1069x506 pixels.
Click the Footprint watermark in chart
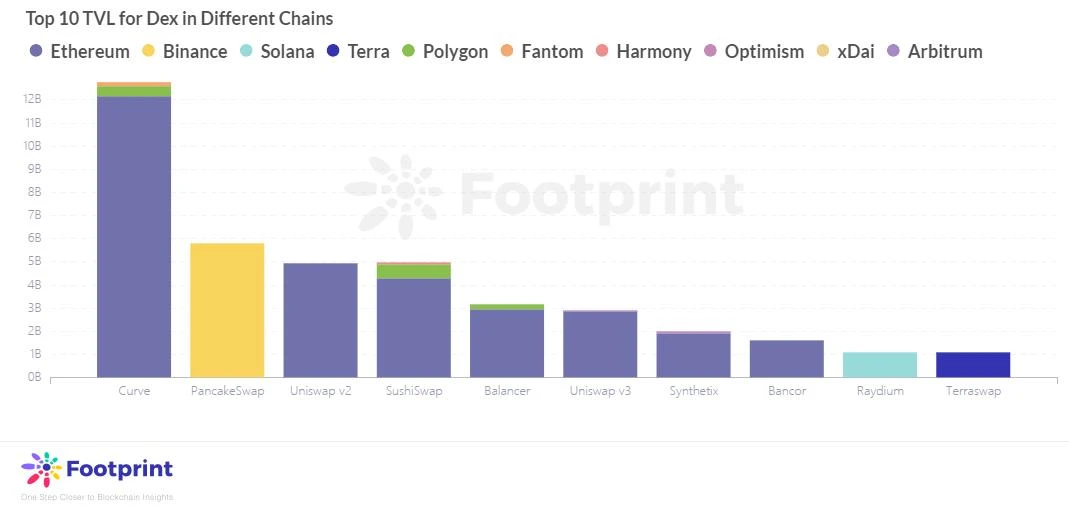(543, 195)
